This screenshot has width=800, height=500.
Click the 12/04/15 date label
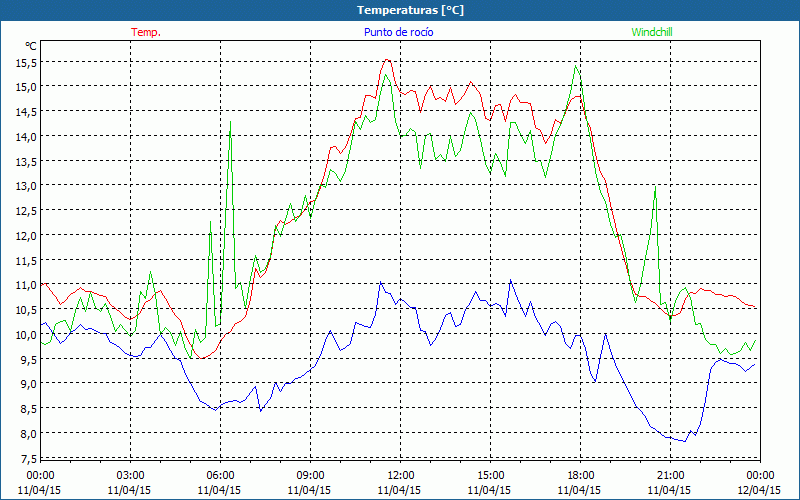click(760, 490)
